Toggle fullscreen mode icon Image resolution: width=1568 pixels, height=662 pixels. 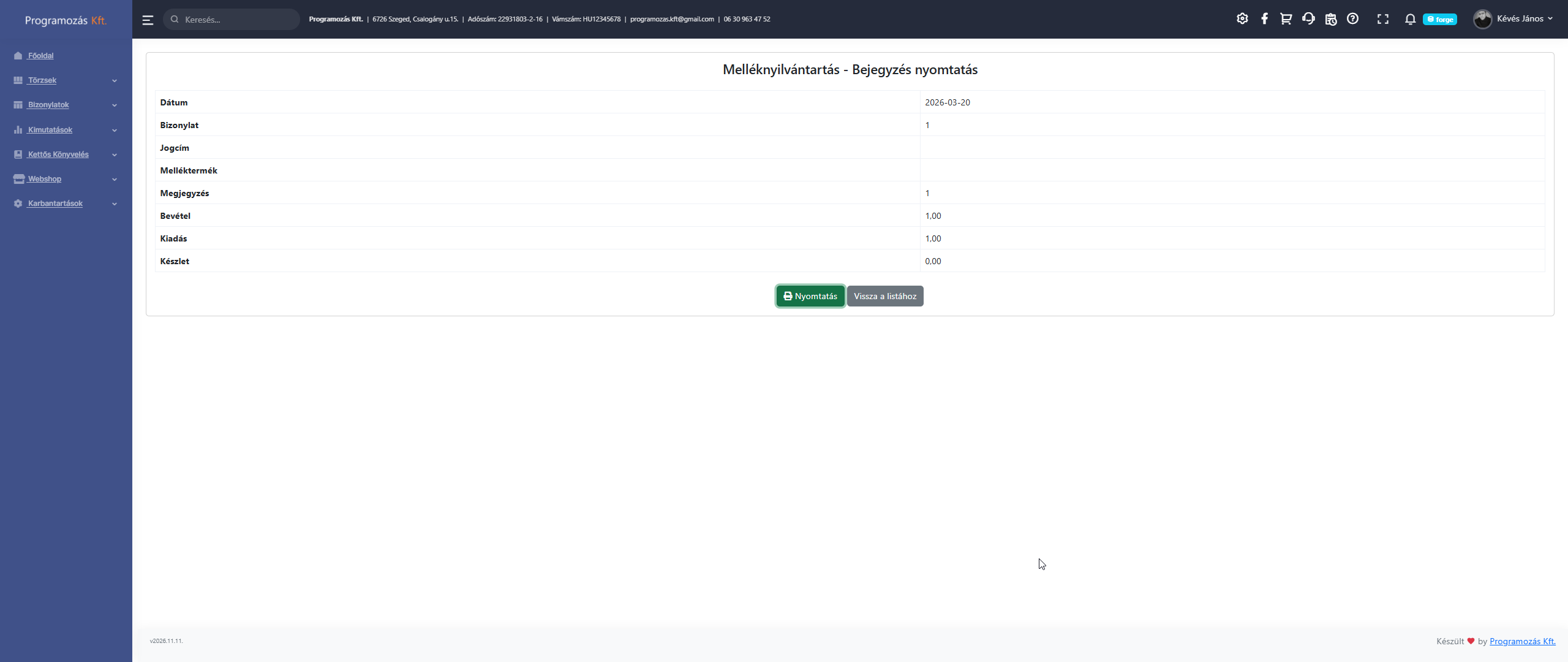[x=1382, y=19]
